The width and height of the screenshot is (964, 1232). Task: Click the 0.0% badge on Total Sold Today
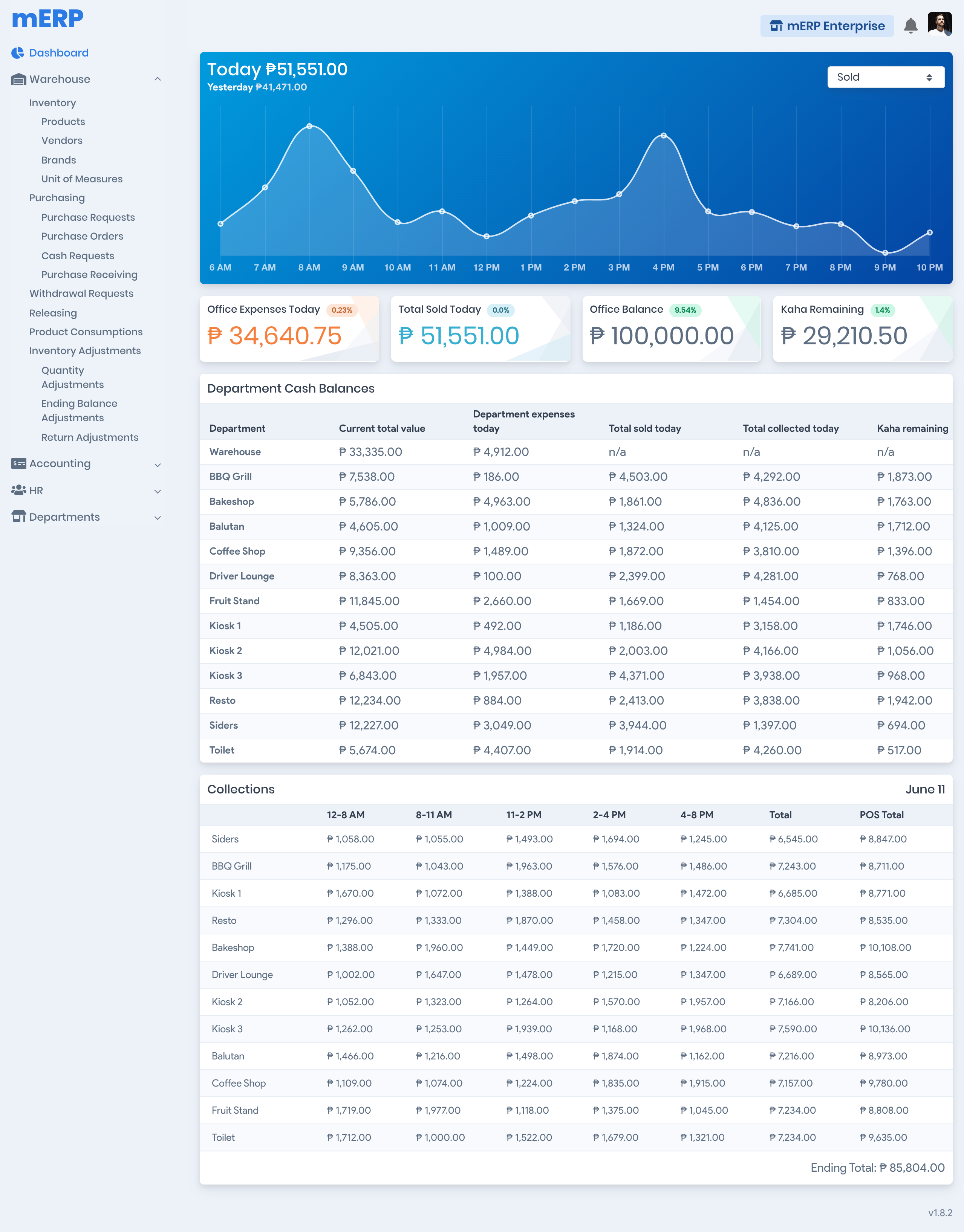coord(500,310)
